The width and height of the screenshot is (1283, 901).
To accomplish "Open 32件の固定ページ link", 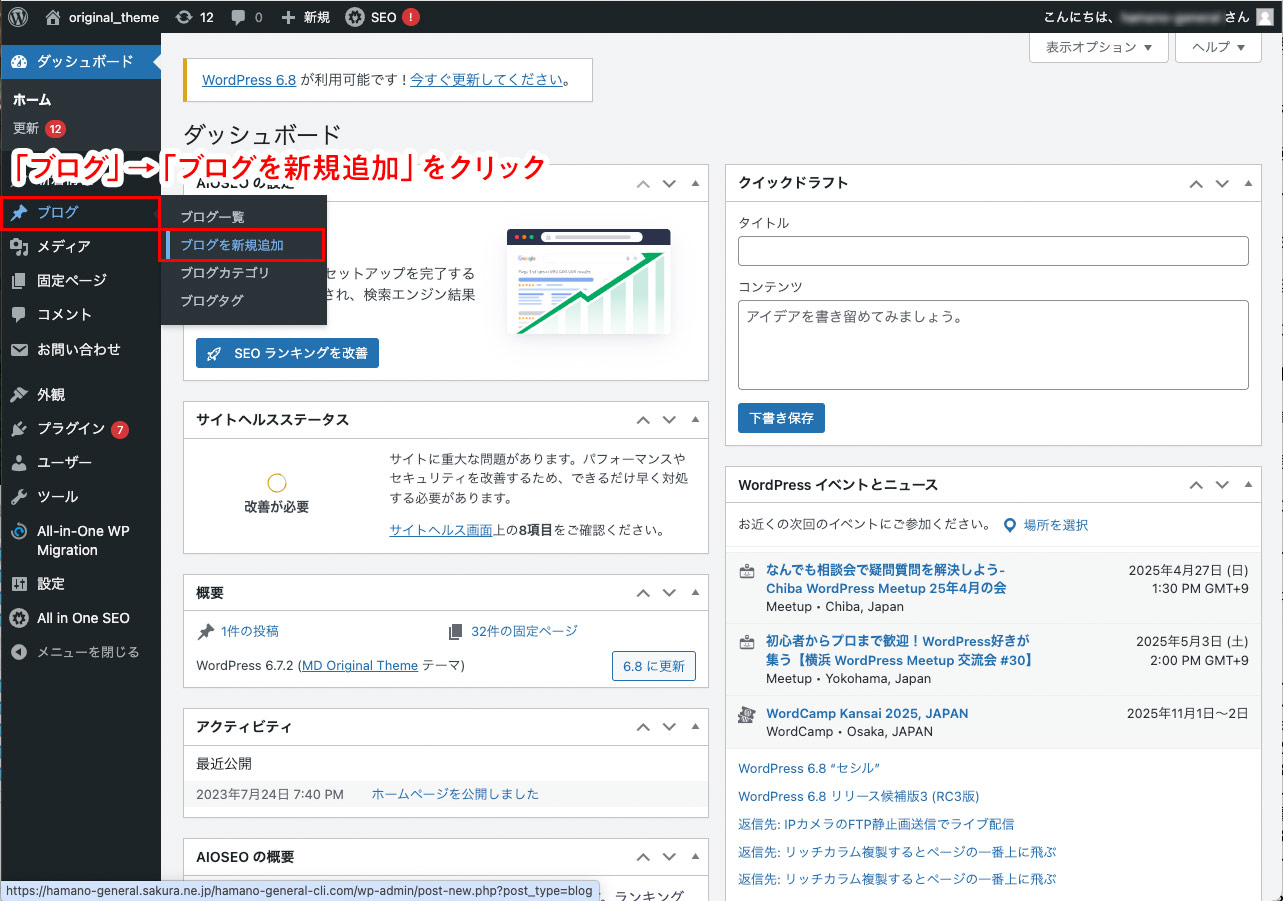I will [x=524, y=631].
